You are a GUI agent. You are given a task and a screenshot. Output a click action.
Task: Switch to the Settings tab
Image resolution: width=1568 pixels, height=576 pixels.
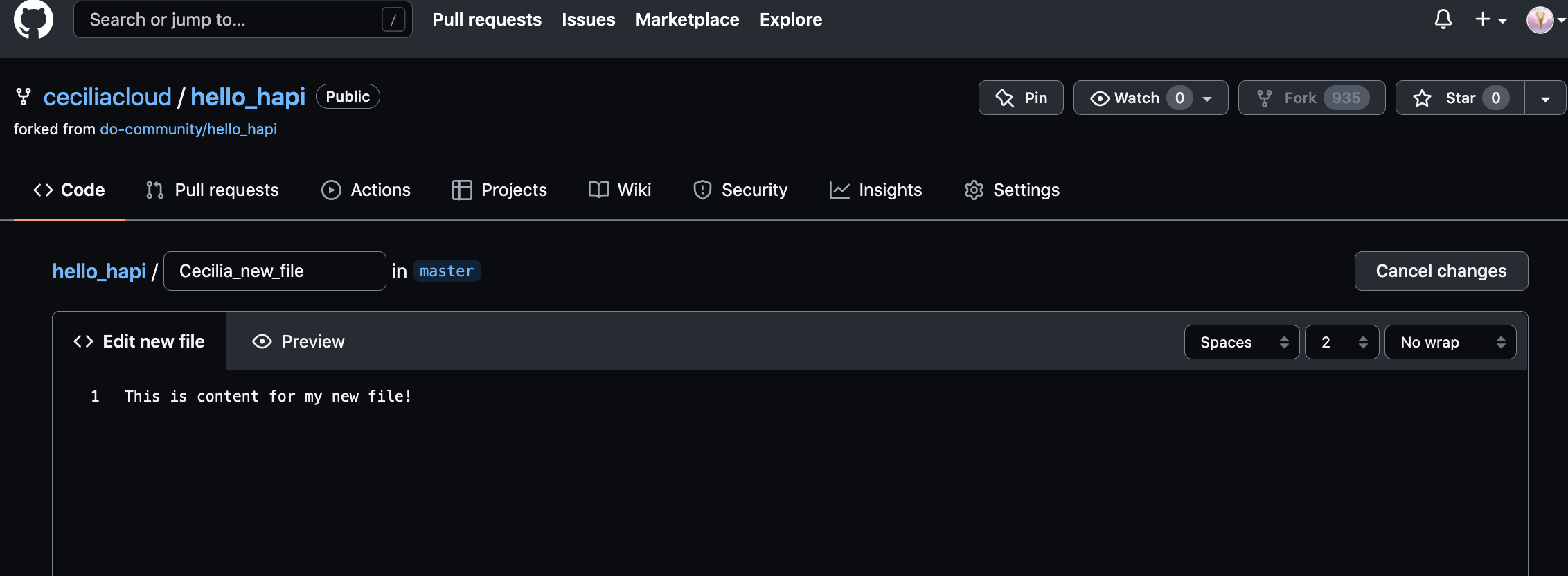(1012, 190)
